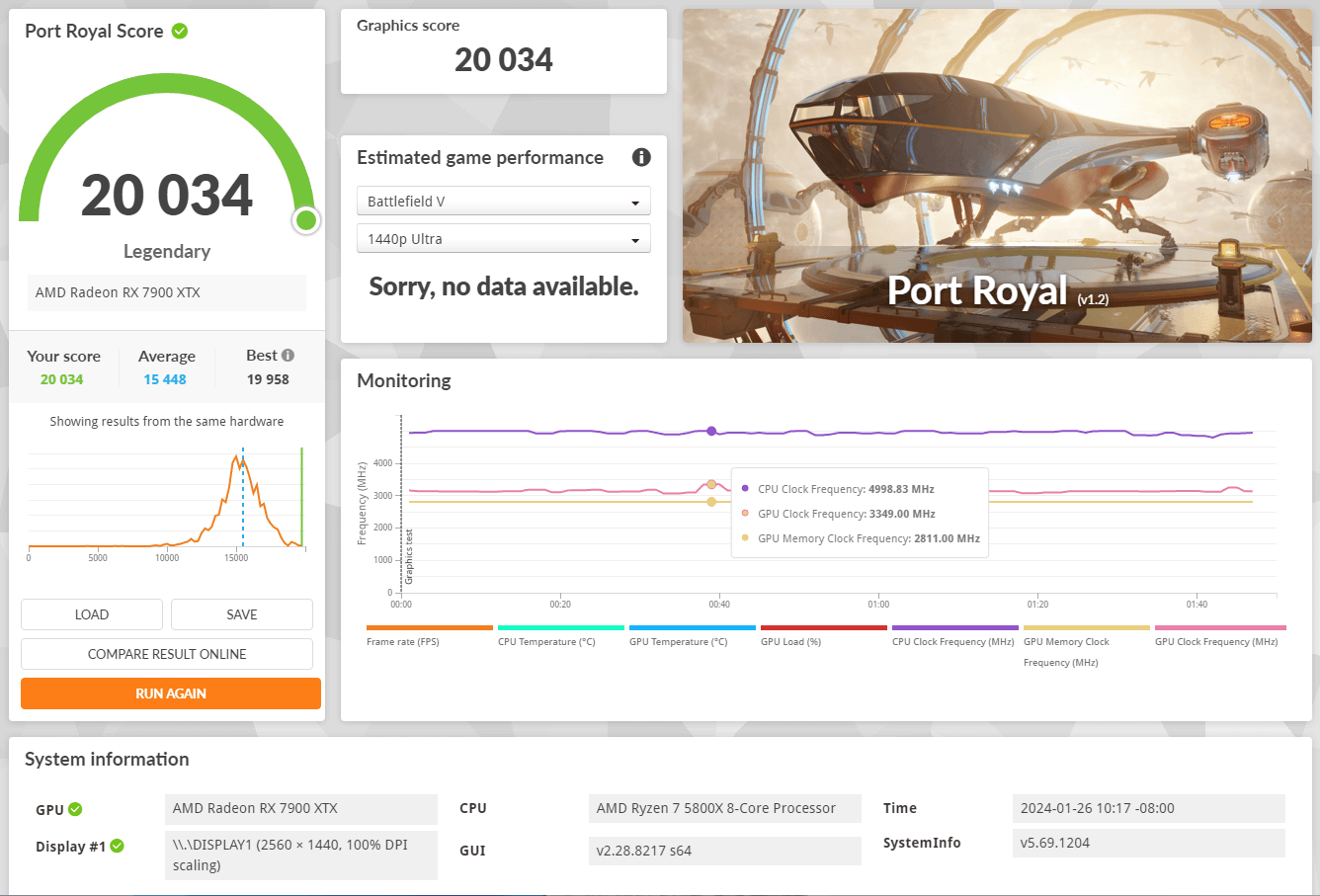This screenshot has width=1320, height=896.
Task: Click the AMD Radeon RX 7900 XTX box under Legendary
Action: click(167, 292)
